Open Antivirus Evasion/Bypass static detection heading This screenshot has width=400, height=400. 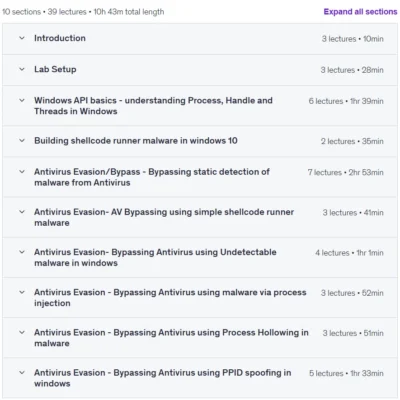click(152, 177)
